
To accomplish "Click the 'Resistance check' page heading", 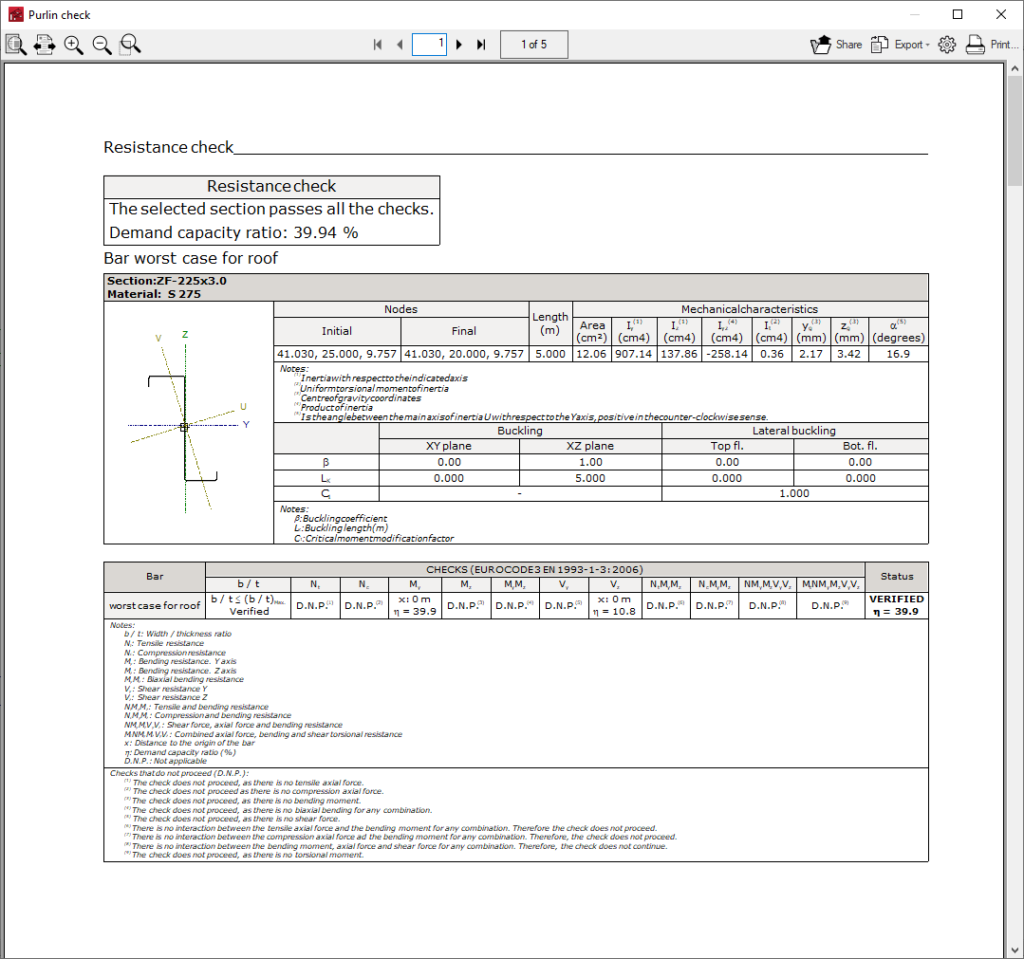I will 168,147.
